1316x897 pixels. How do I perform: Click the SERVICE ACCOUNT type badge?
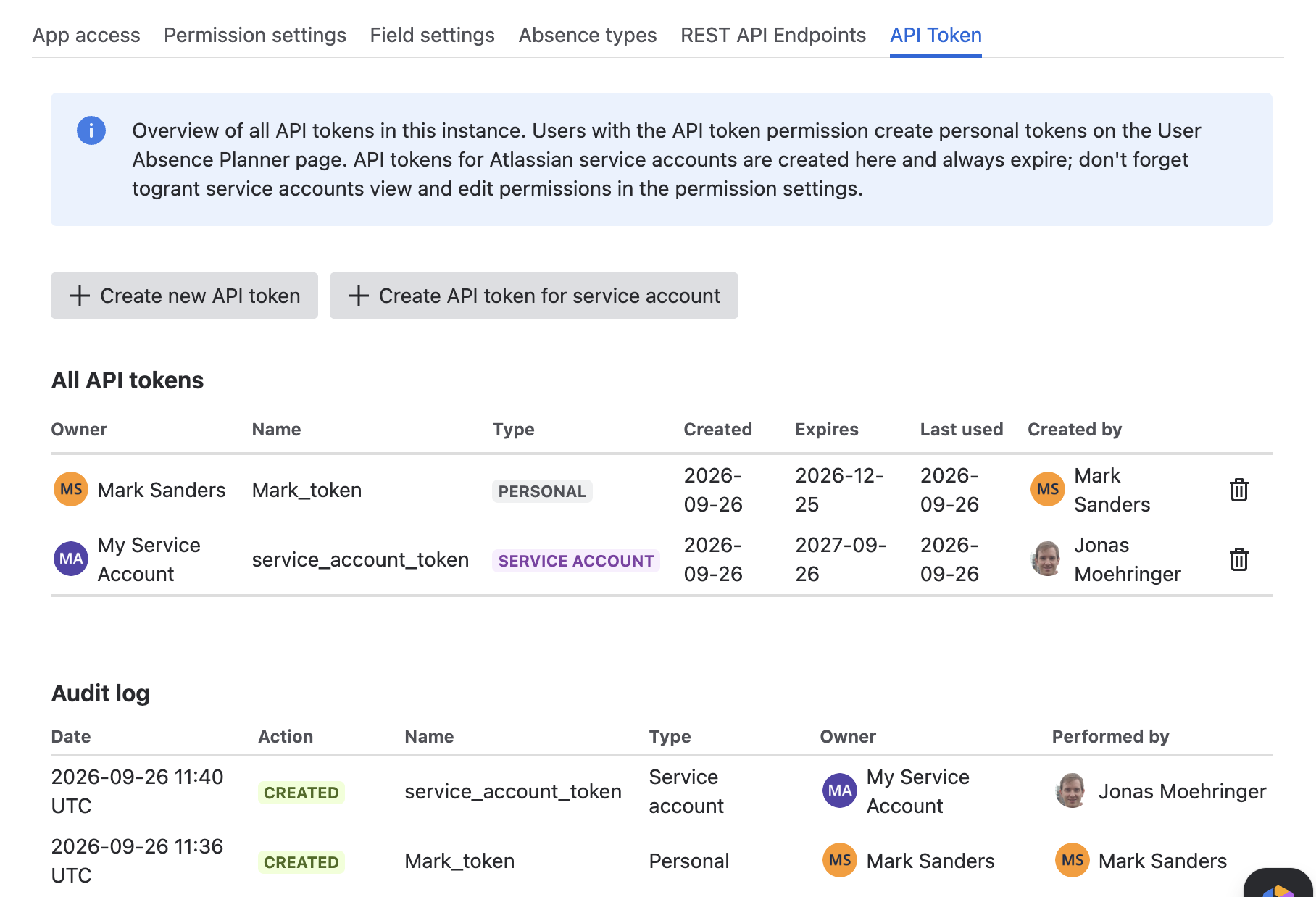pos(576,561)
